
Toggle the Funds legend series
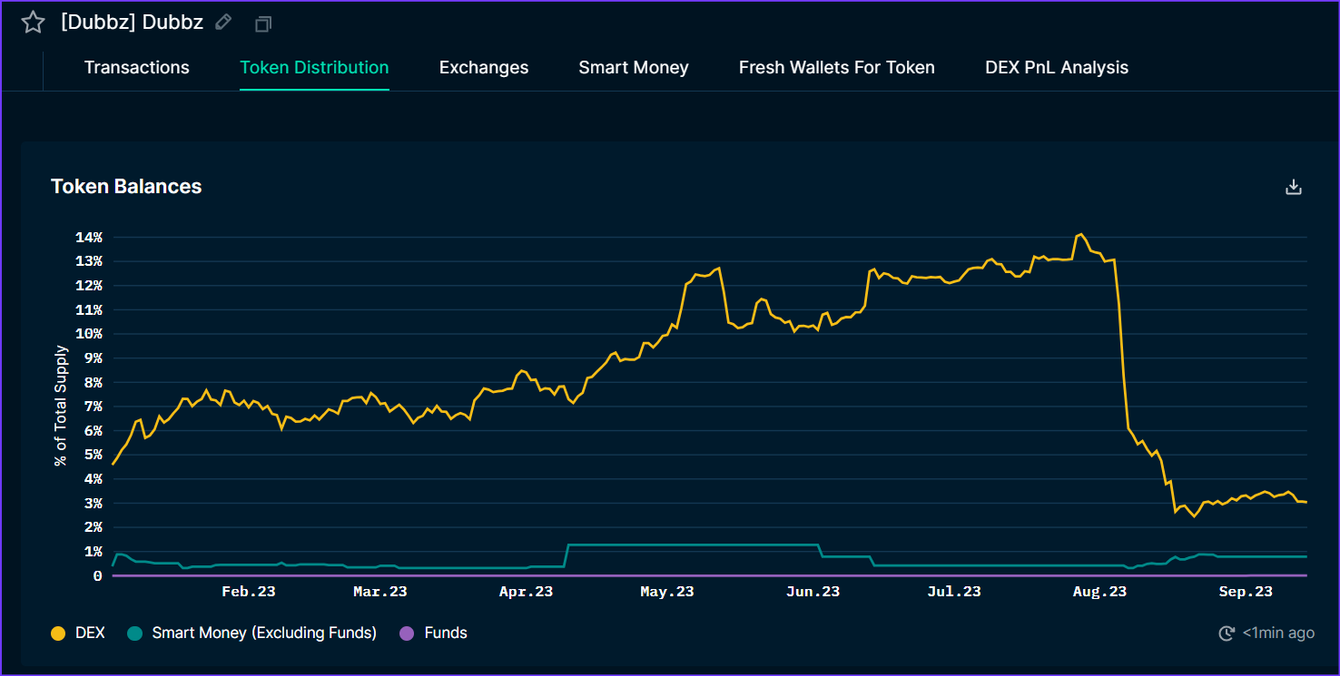point(433,633)
